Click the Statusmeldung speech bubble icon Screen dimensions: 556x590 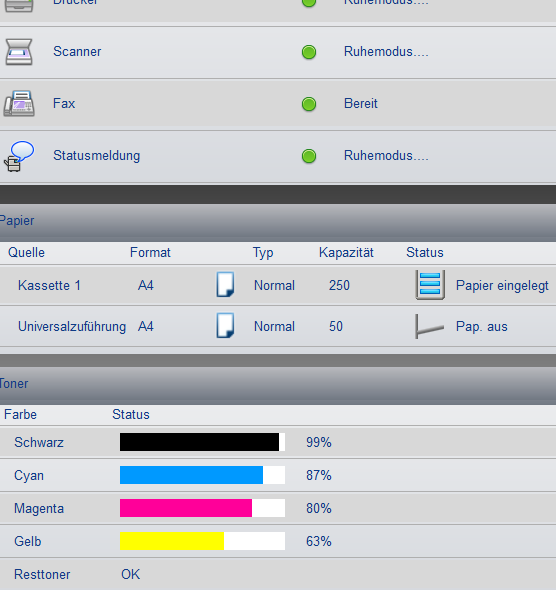(19, 156)
